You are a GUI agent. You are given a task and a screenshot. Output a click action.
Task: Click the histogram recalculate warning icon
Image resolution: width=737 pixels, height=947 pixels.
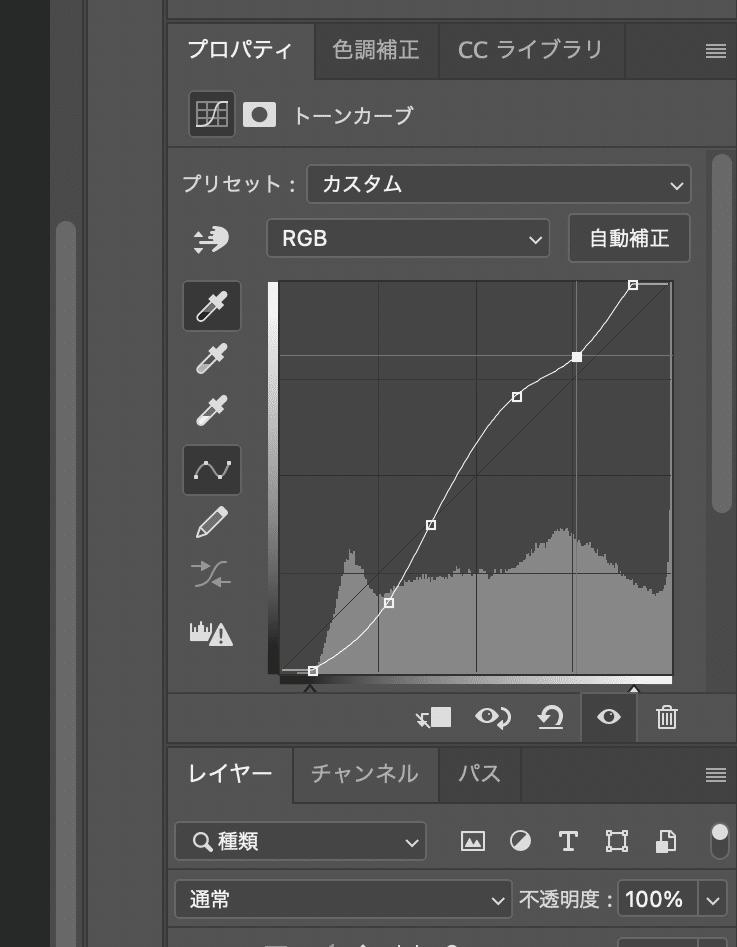[x=211, y=634]
